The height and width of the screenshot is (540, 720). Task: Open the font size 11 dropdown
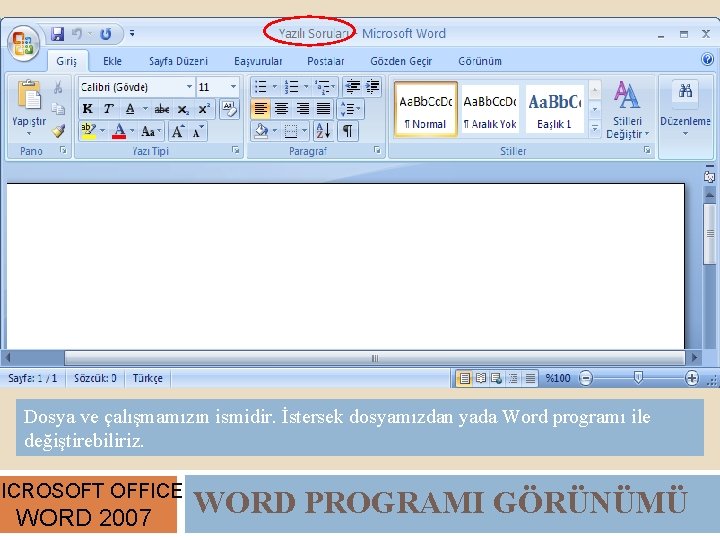click(x=233, y=87)
